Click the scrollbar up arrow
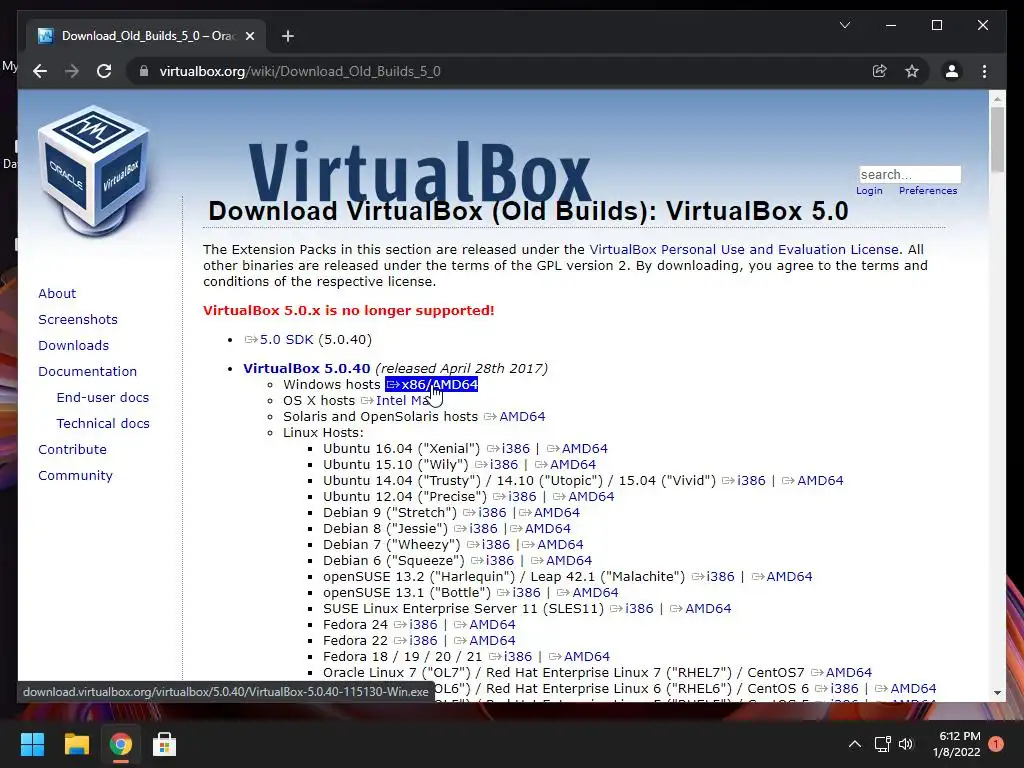 click(997, 99)
